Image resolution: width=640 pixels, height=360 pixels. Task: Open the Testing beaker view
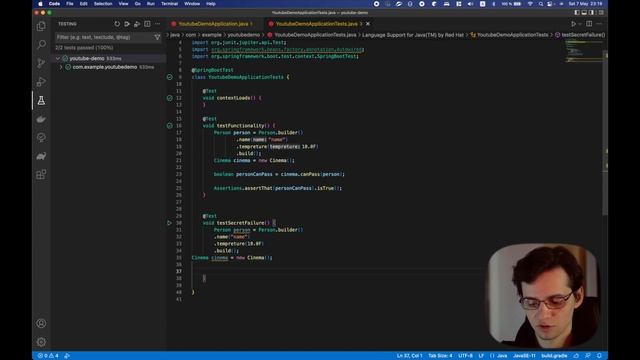[x=41, y=100]
